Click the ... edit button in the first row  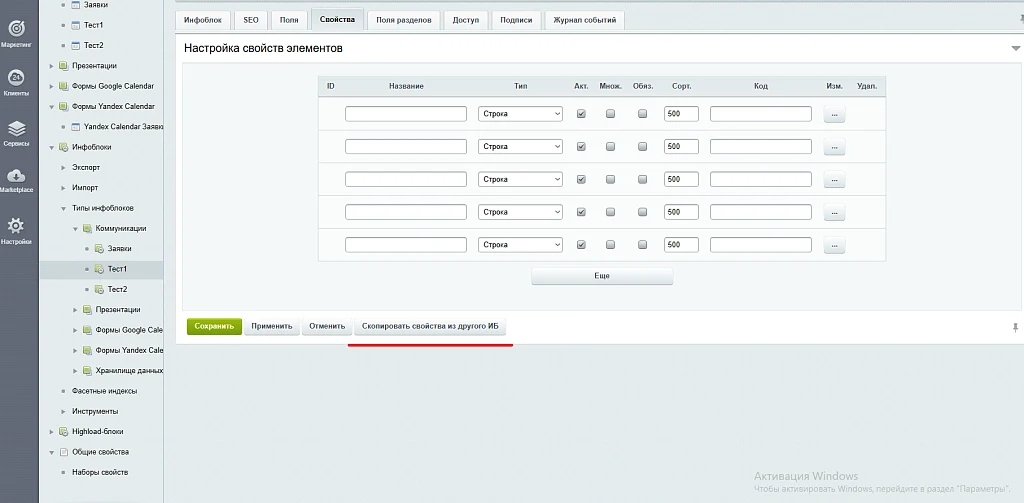coord(835,114)
